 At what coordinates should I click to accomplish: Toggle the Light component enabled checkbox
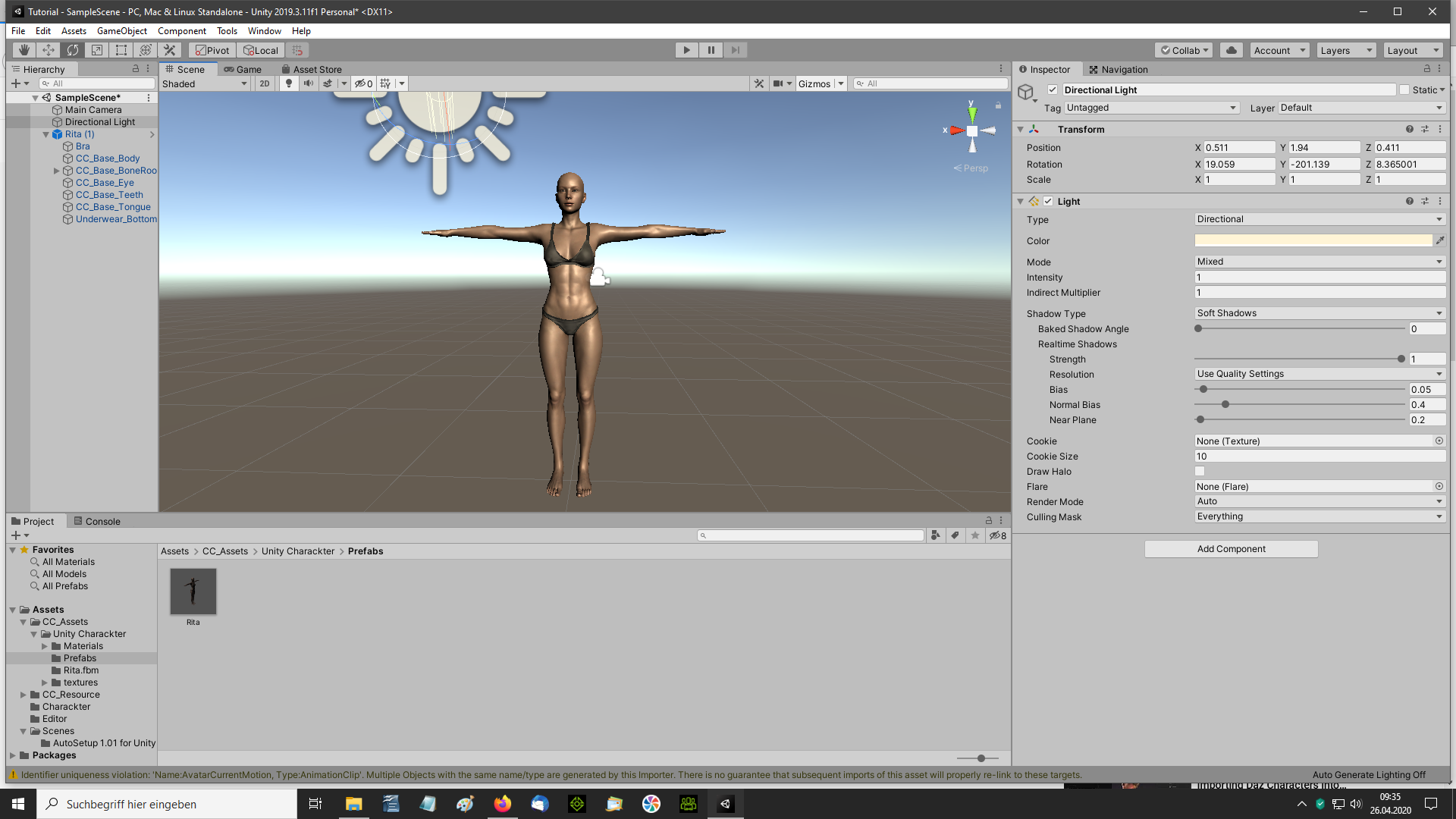coord(1048,201)
